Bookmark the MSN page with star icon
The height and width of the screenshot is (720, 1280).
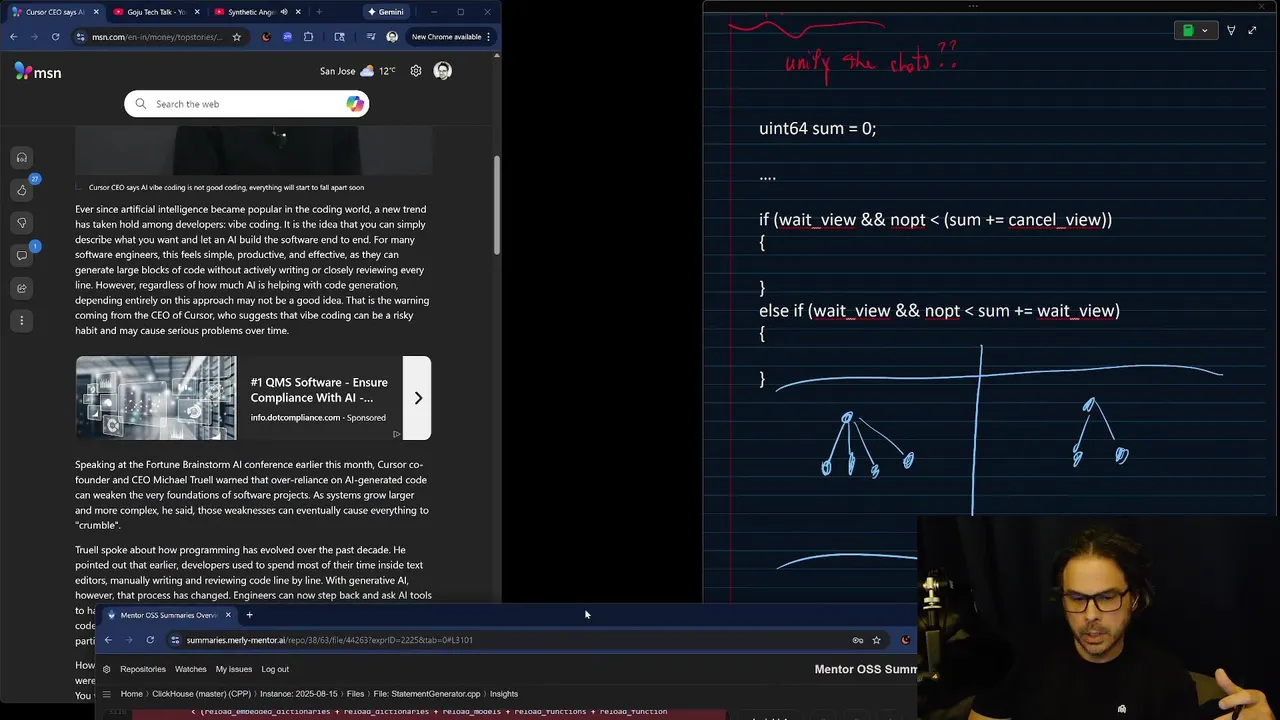coord(237,37)
